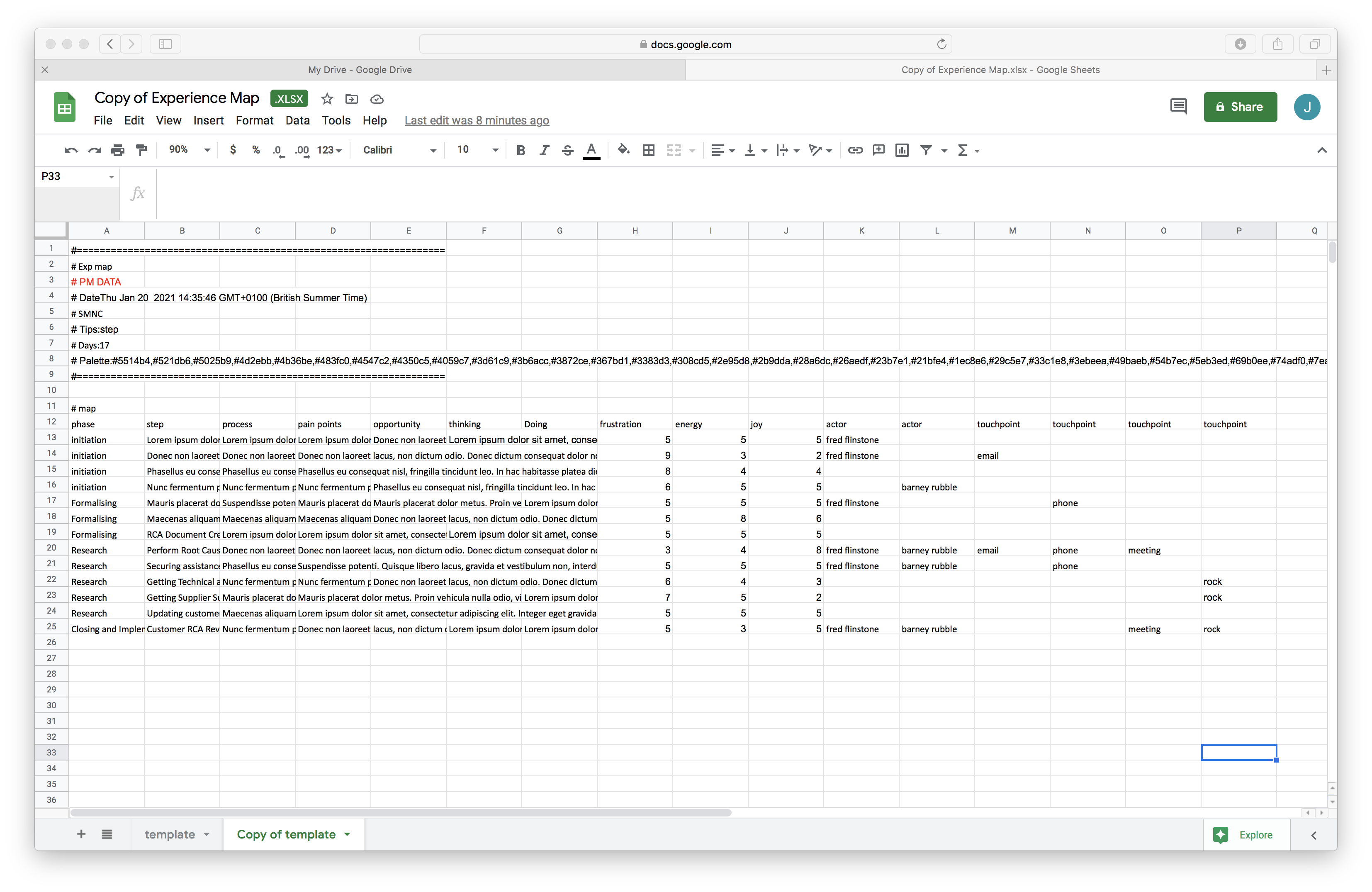
Task: Click the insert link icon
Action: [x=855, y=150]
